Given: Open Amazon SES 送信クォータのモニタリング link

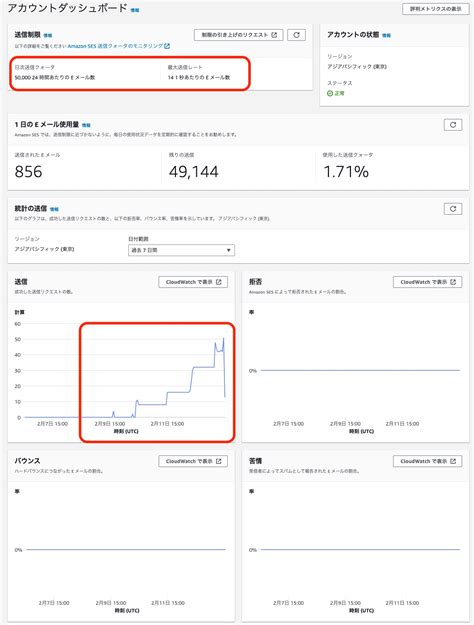Looking at the screenshot, I should pos(118,46).
